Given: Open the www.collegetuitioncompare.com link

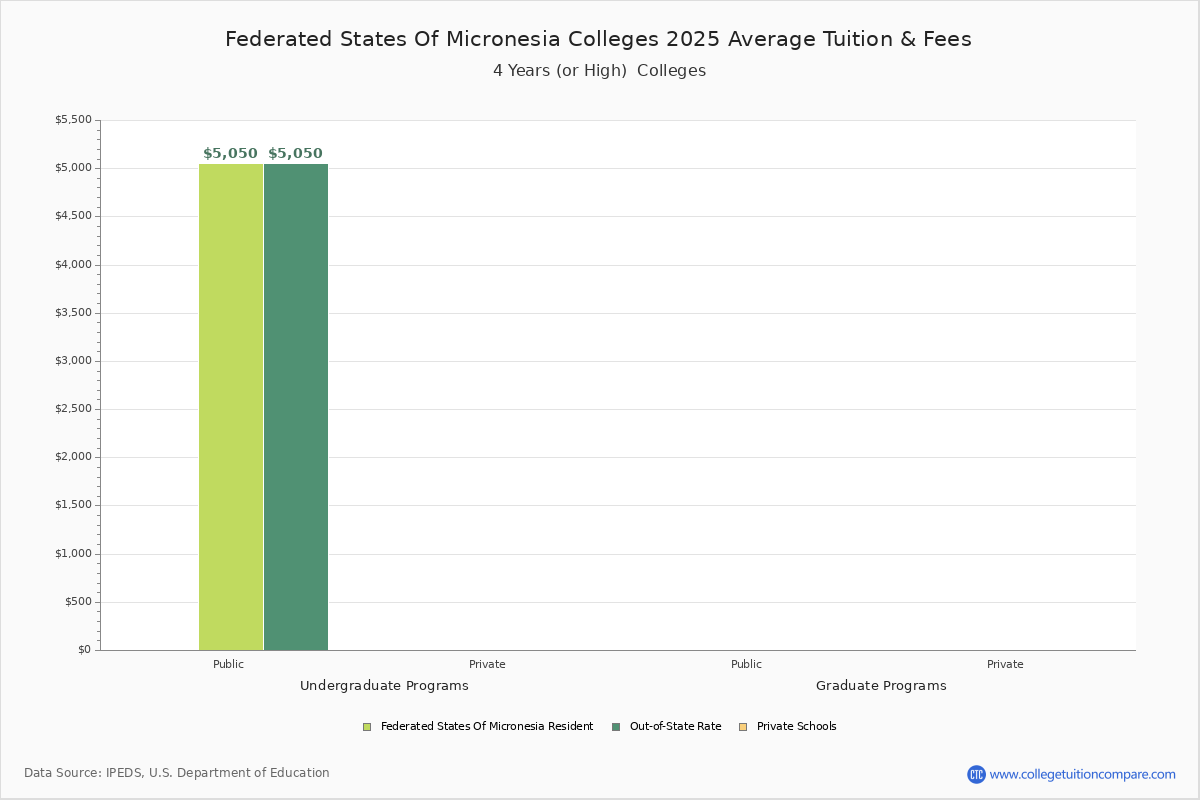Looking at the screenshot, I should point(1082,774).
